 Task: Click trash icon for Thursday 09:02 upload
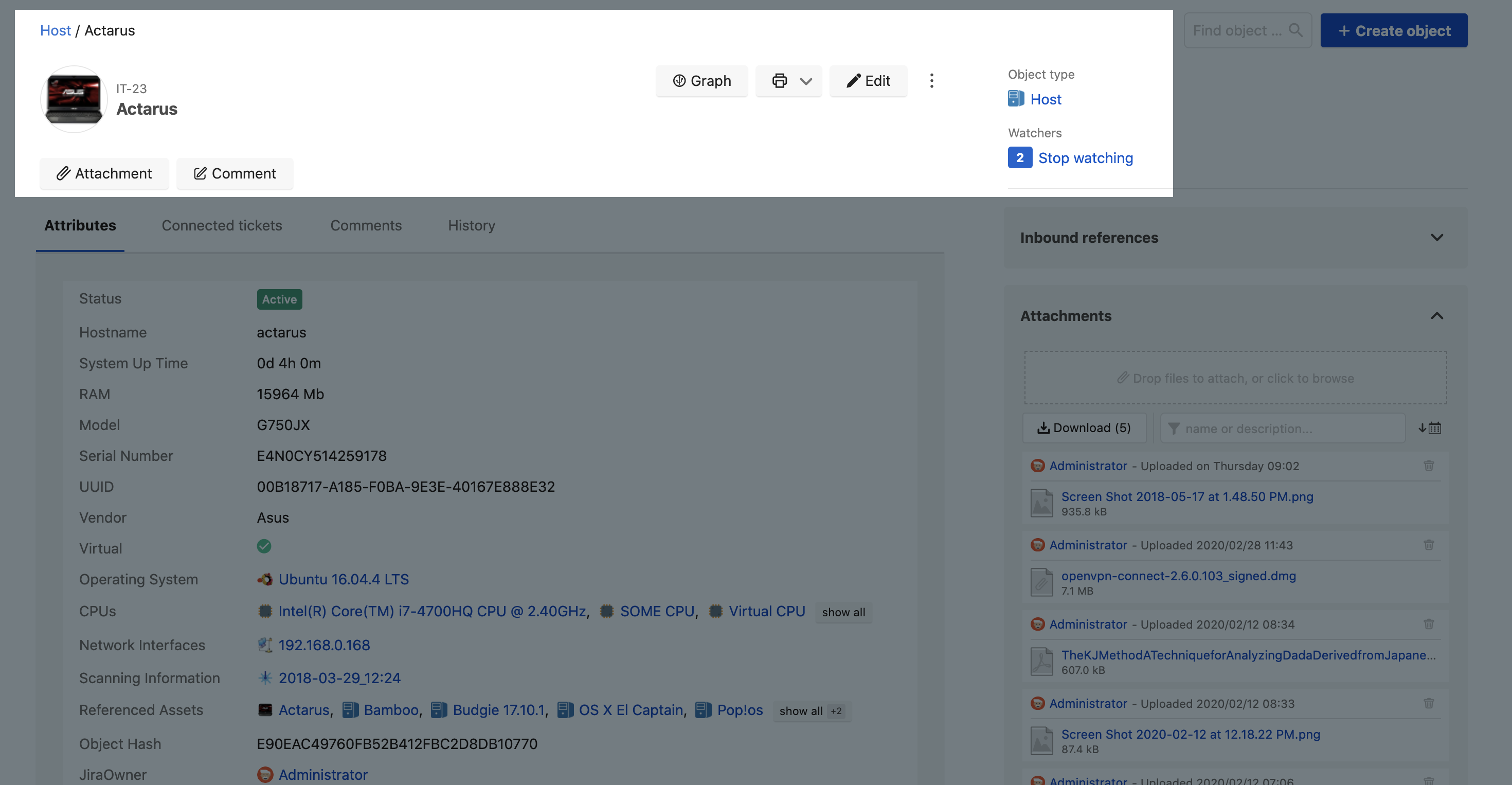[1429, 466]
